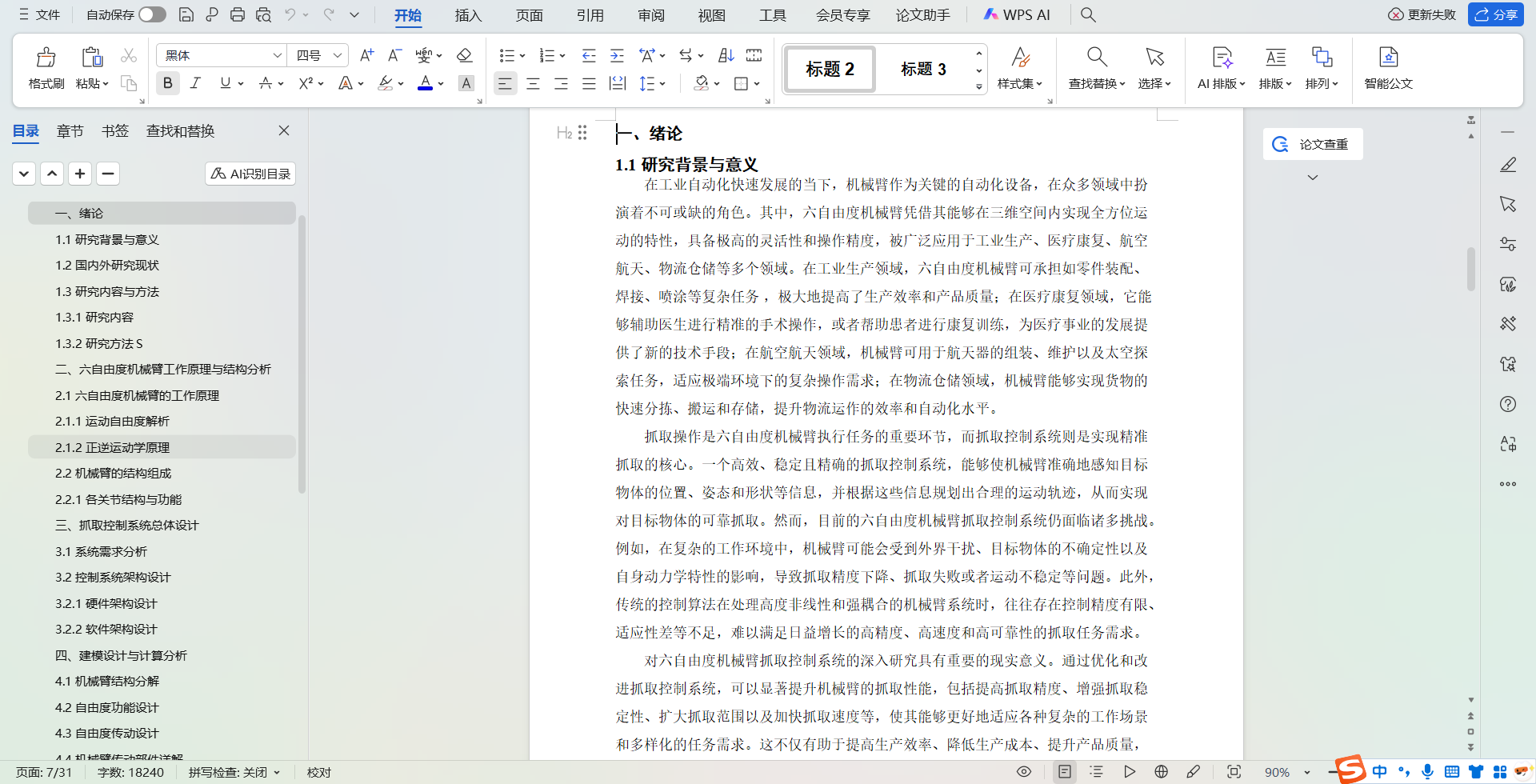
Task: Click the pen icon in right sidebar
Action: tap(1508, 165)
